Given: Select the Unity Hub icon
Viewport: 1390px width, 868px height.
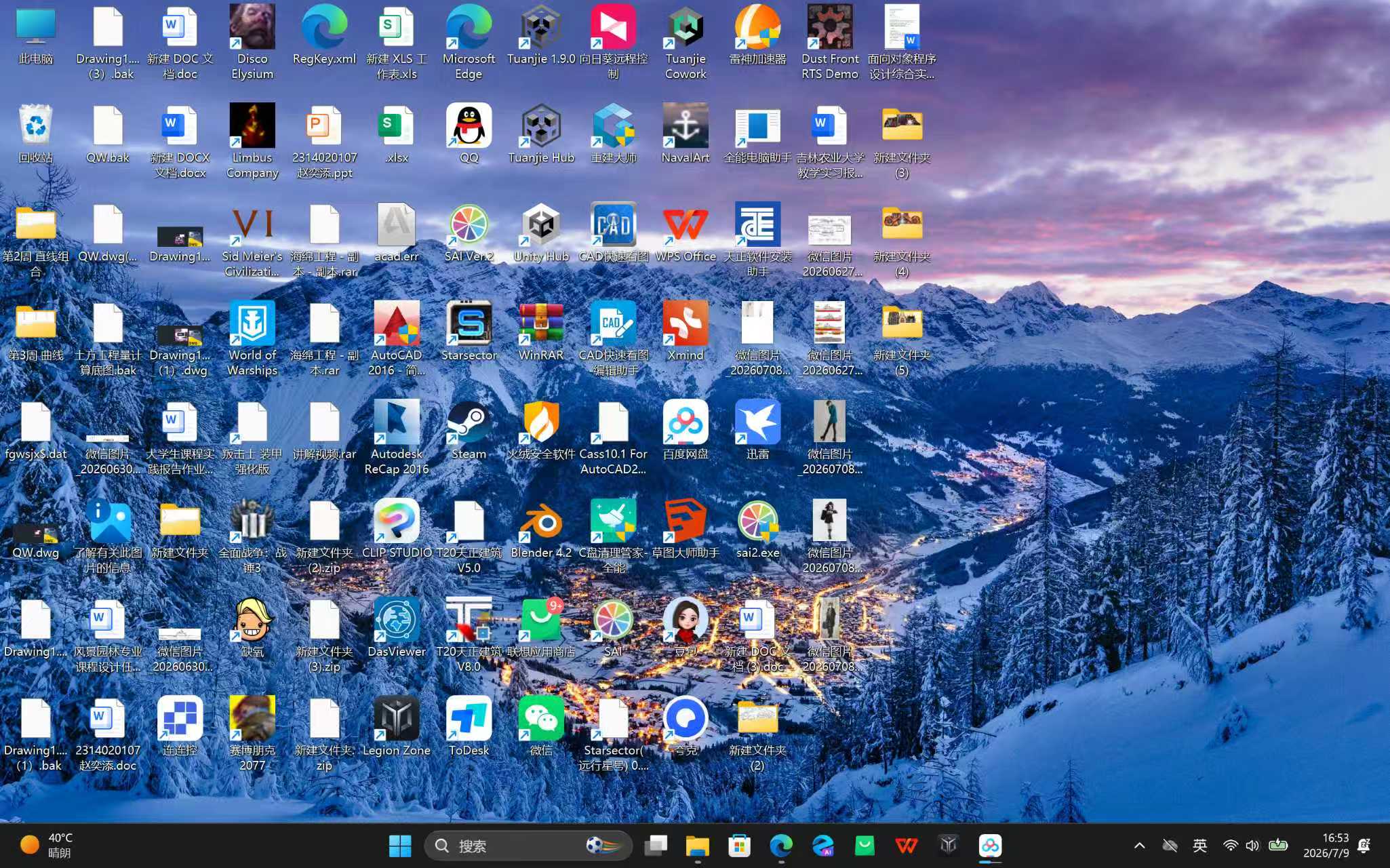Looking at the screenshot, I should (x=541, y=232).
